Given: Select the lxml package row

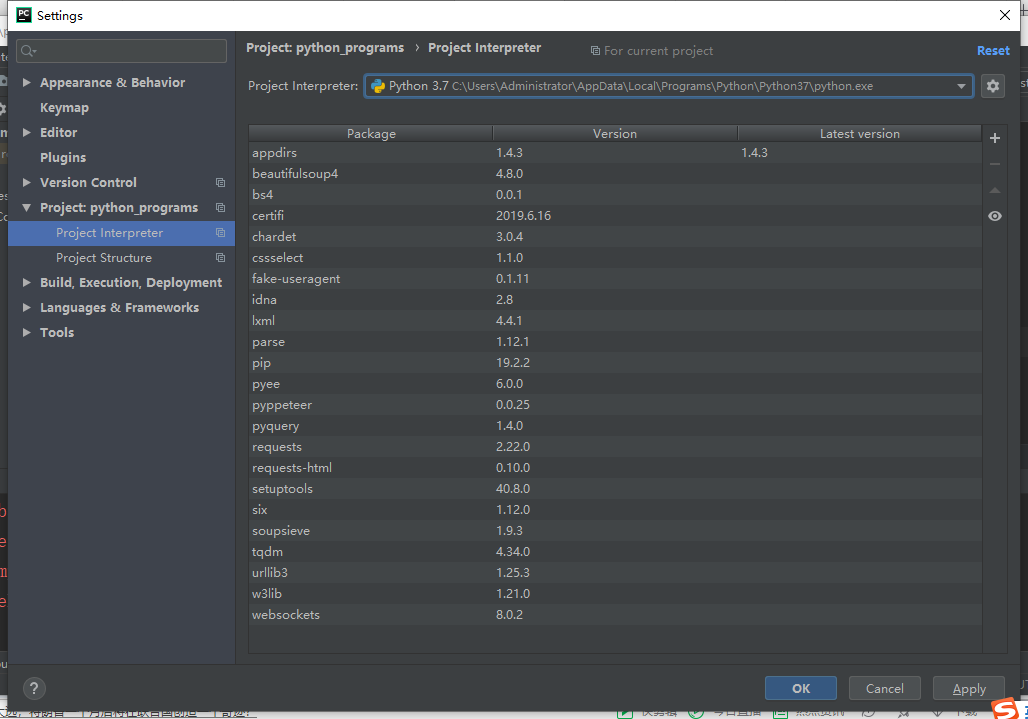Looking at the screenshot, I should pyautogui.click(x=615, y=321).
